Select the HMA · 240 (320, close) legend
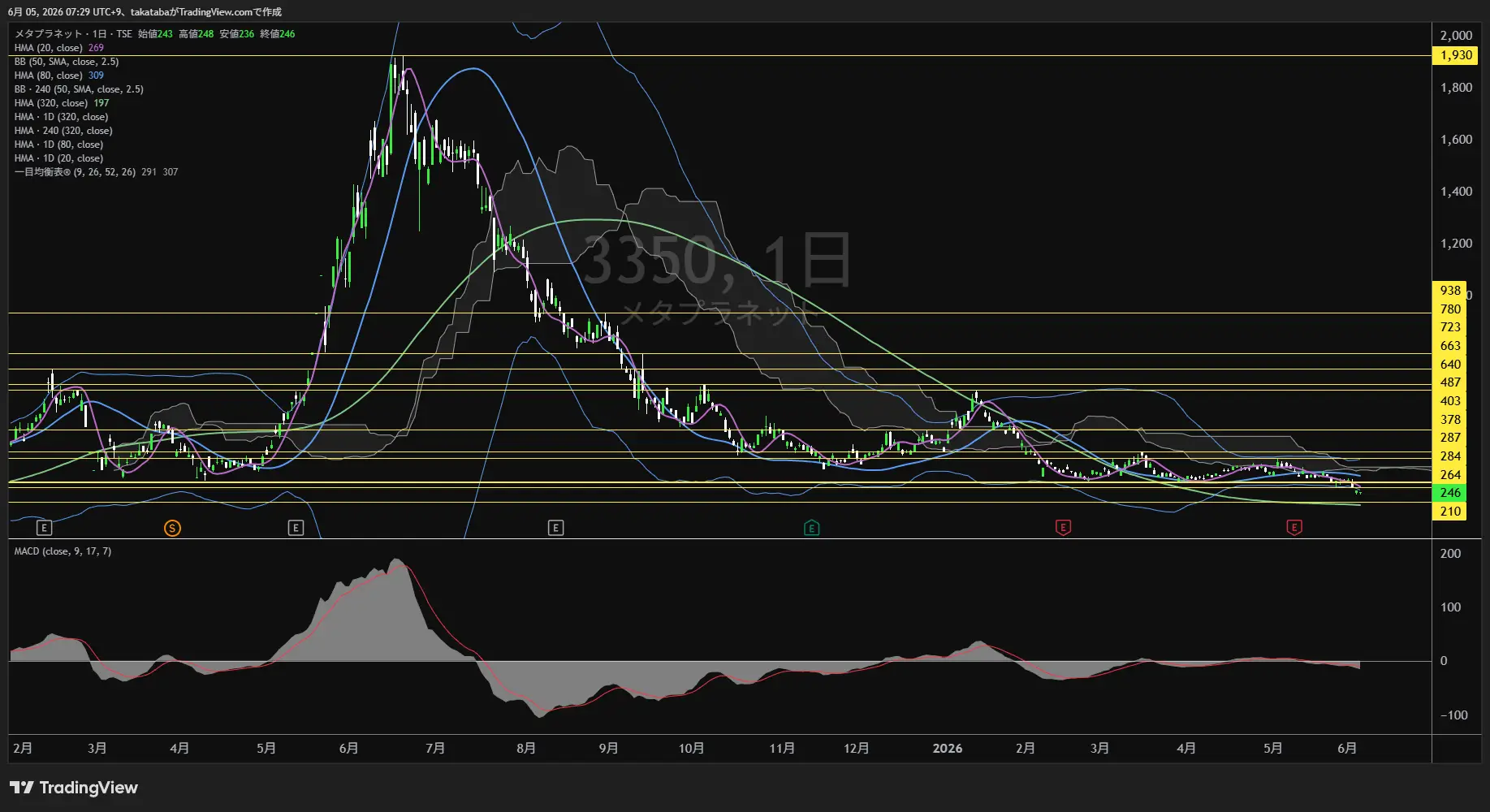 point(63,131)
